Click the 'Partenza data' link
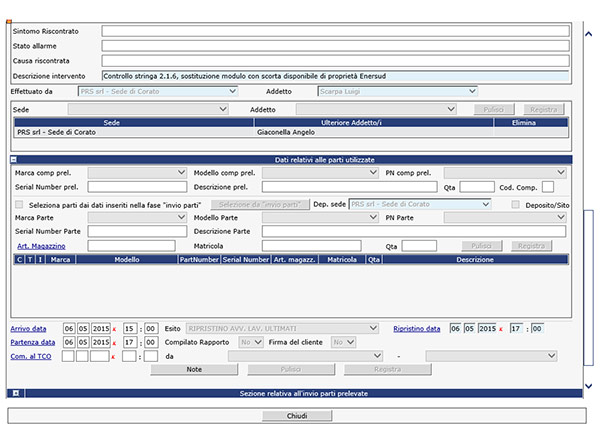600x436 pixels. pyautogui.click(x=33, y=343)
